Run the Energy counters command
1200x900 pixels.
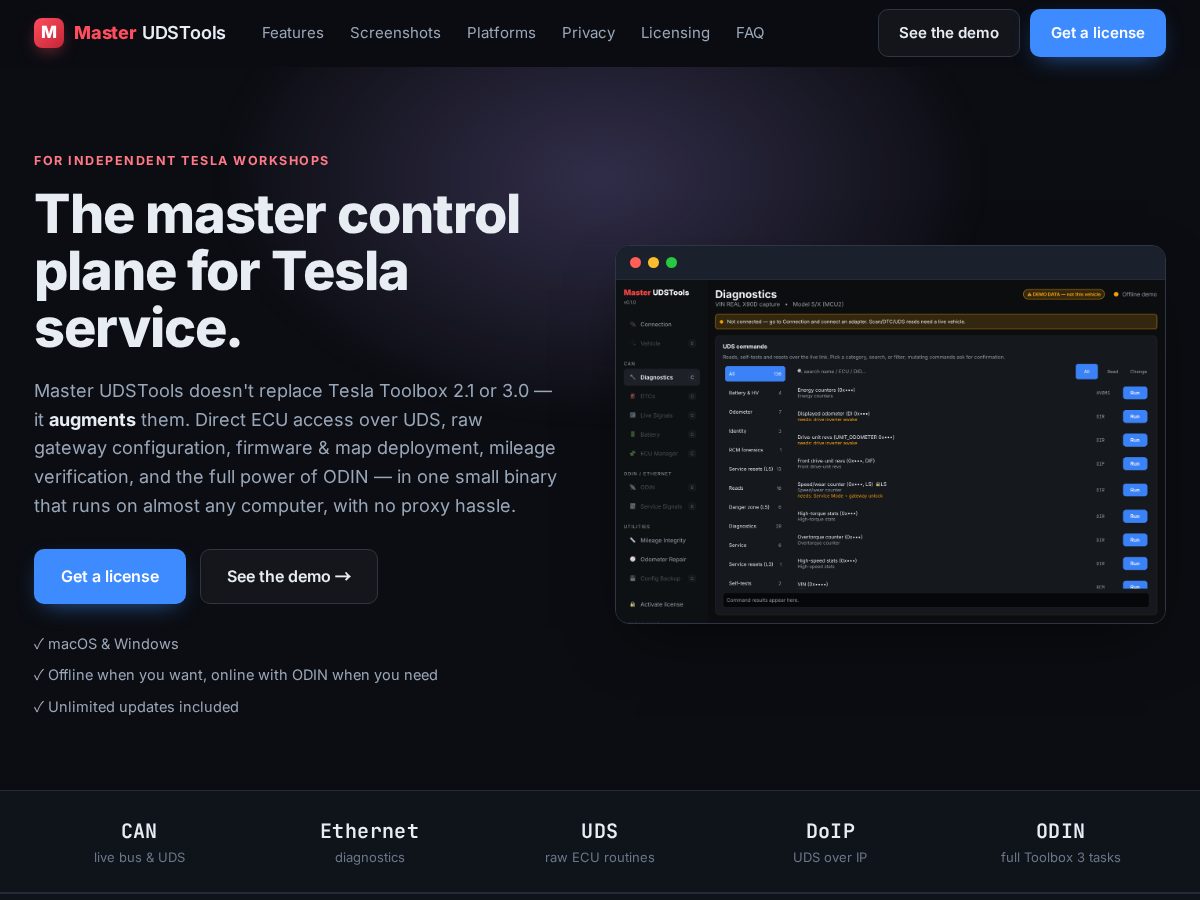point(1134,393)
